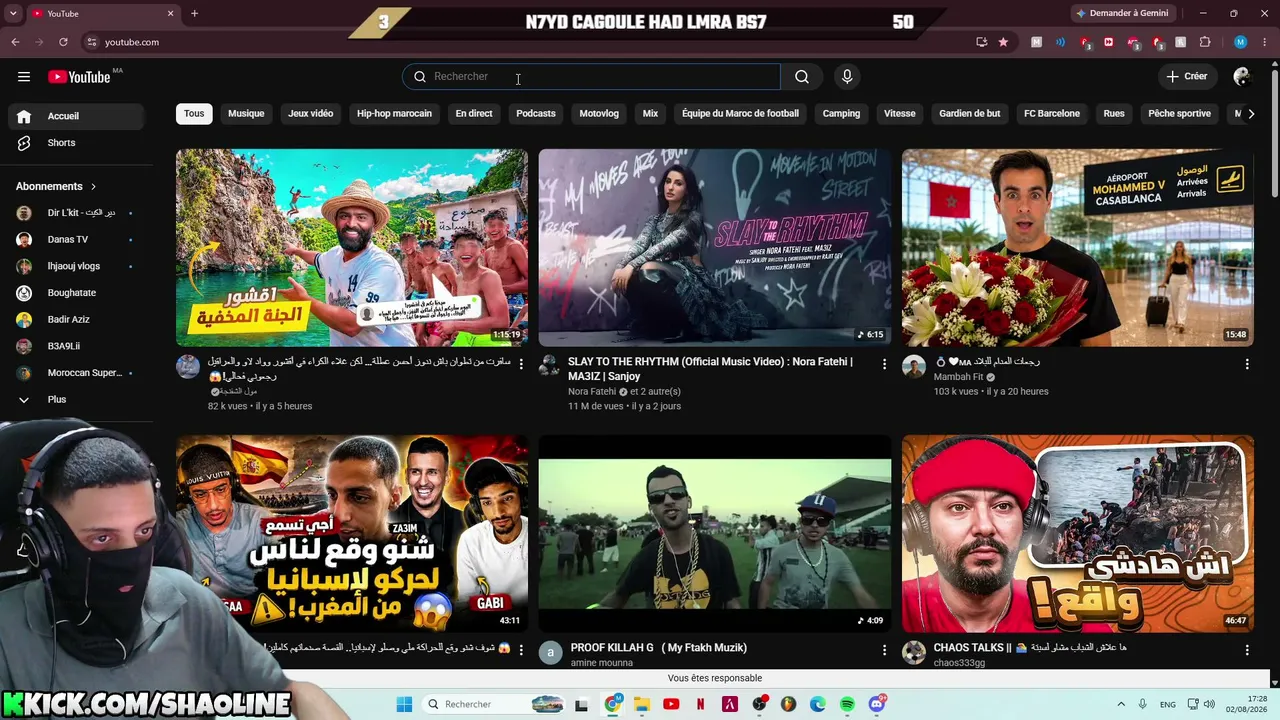This screenshot has height=720, width=1280.
Task: Open options for CHAOS TALKS video
Action: pyautogui.click(x=1247, y=650)
